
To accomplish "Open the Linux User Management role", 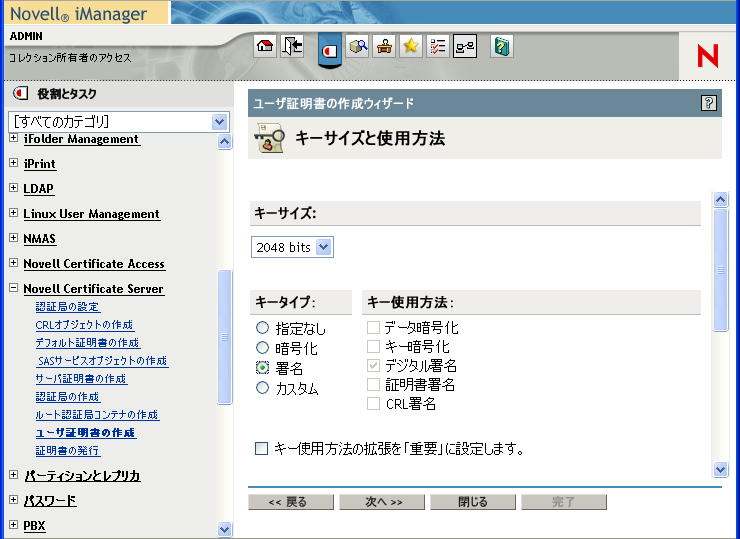I will point(92,214).
